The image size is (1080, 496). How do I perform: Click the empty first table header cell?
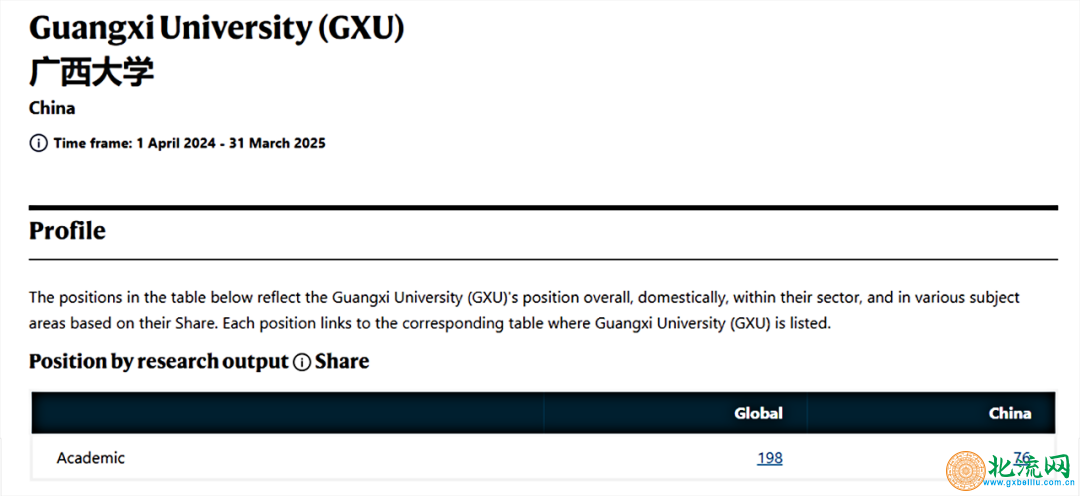tap(288, 413)
